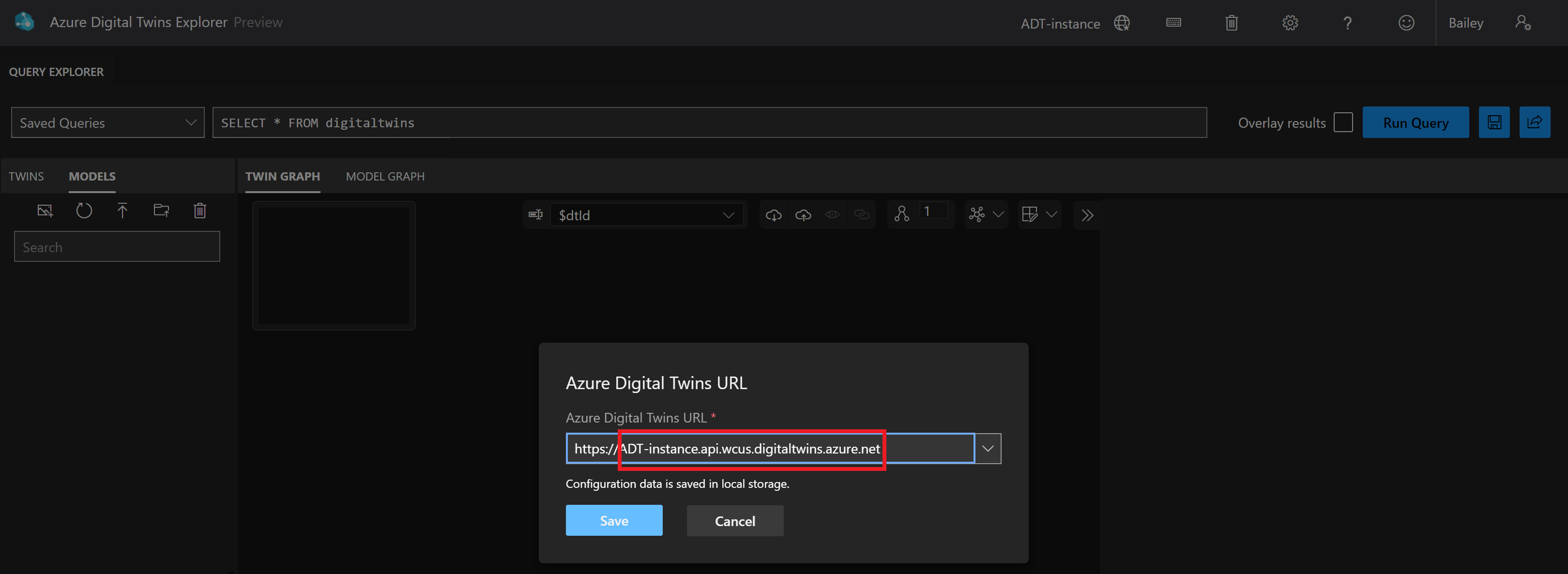Click the upload model arrow icon
1568x574 pixels.
coord(122,211)
